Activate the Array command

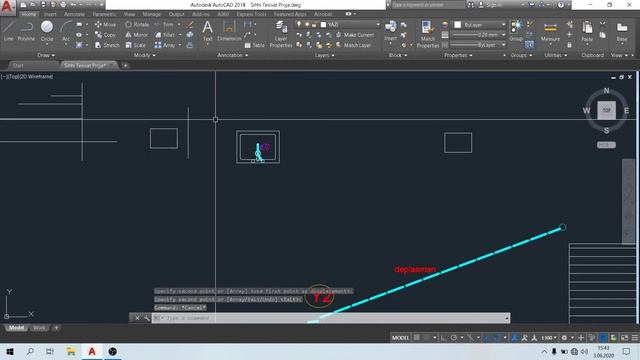[165, 45]
